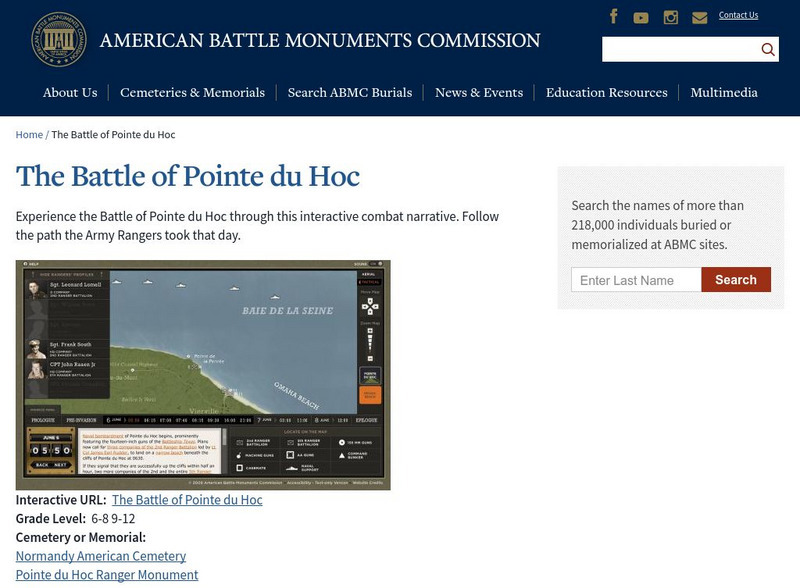Click the interactive battle map thumbnail

(x=203, y=375)
